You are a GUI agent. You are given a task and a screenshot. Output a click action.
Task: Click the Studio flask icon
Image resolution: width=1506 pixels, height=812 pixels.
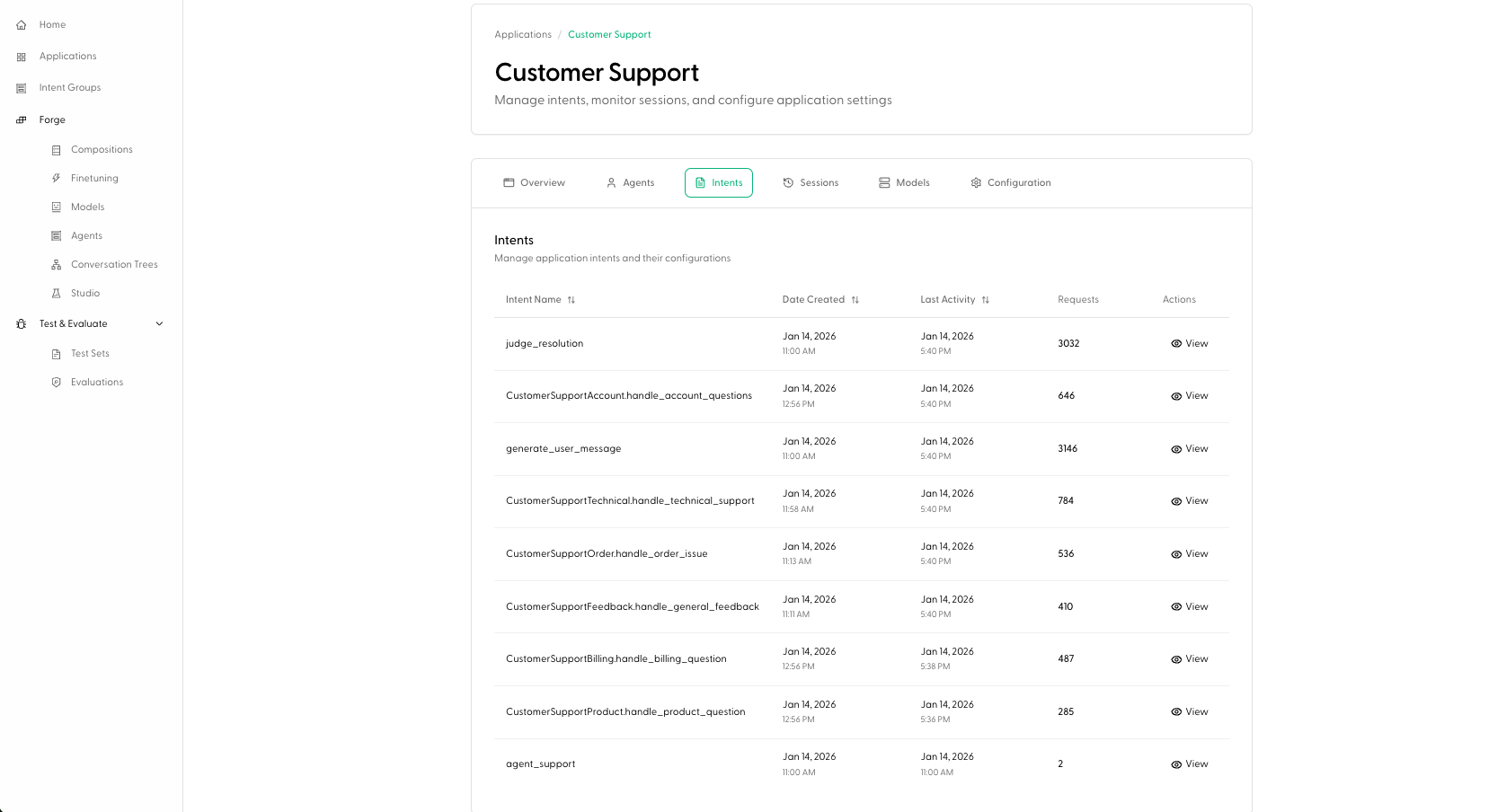pos(57,294)
